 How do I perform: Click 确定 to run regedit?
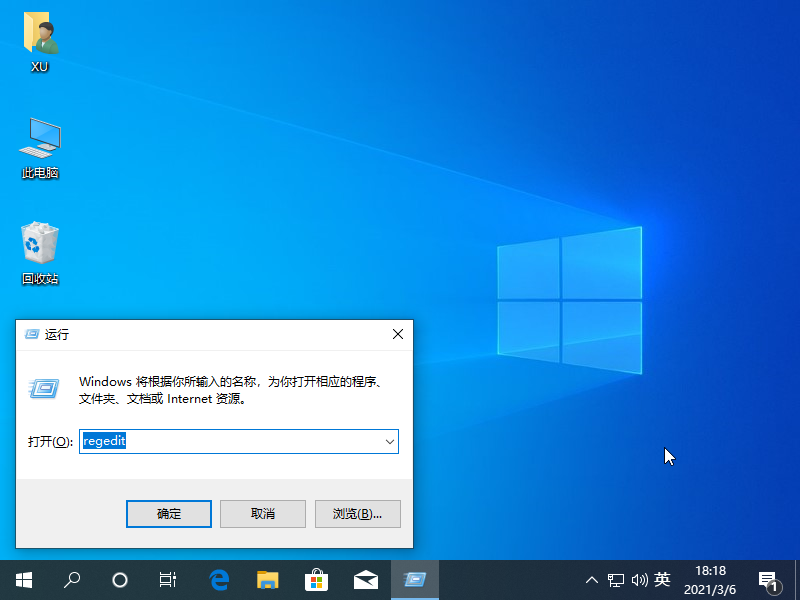[x=168, y=513]
